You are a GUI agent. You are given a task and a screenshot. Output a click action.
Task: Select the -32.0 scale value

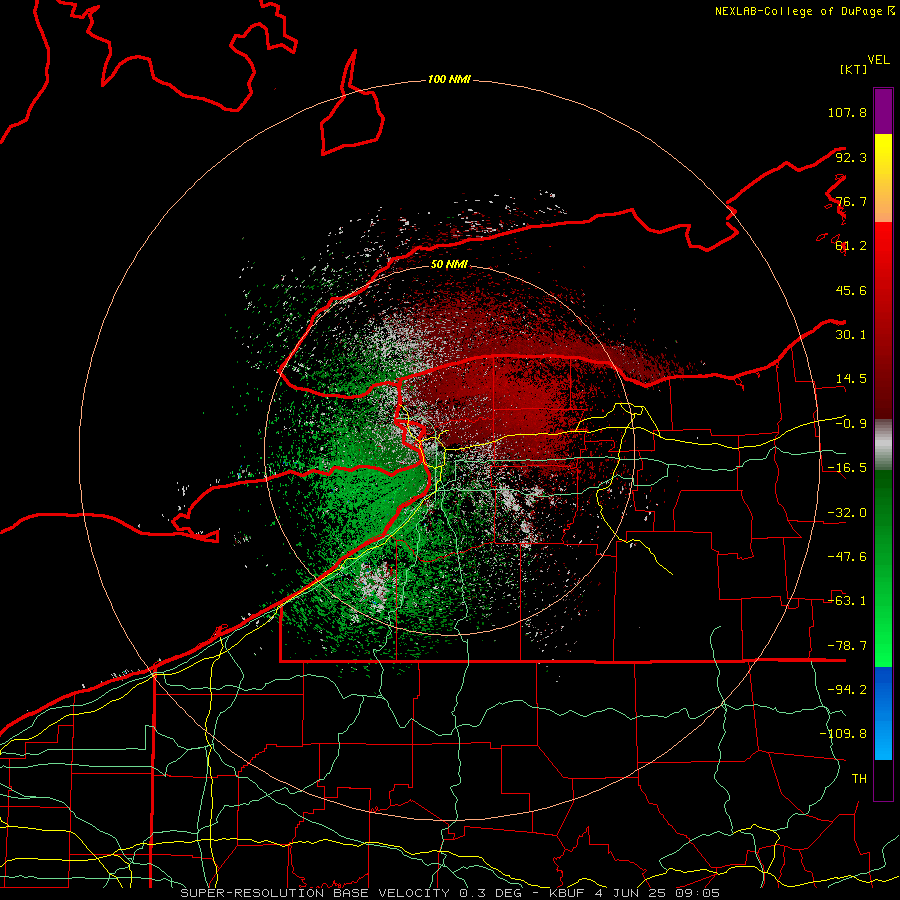point(847,513)
